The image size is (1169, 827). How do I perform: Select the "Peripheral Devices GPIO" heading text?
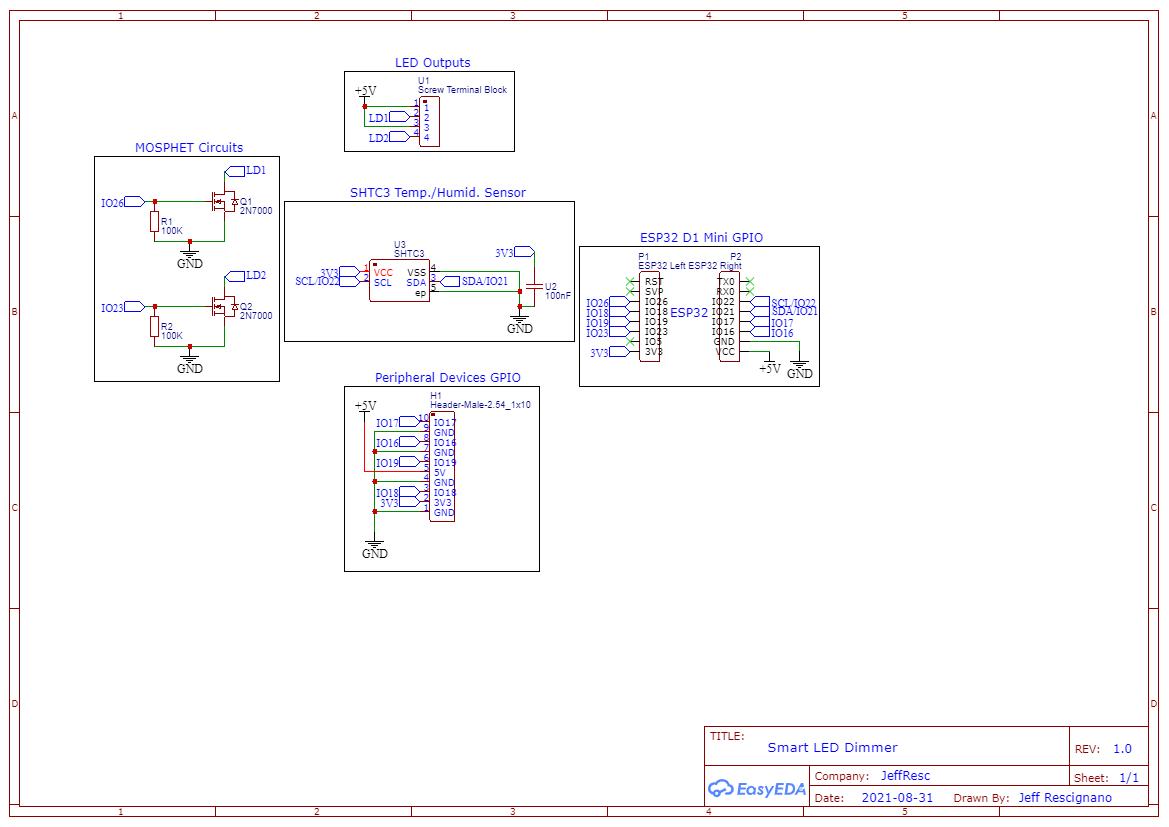447,378
